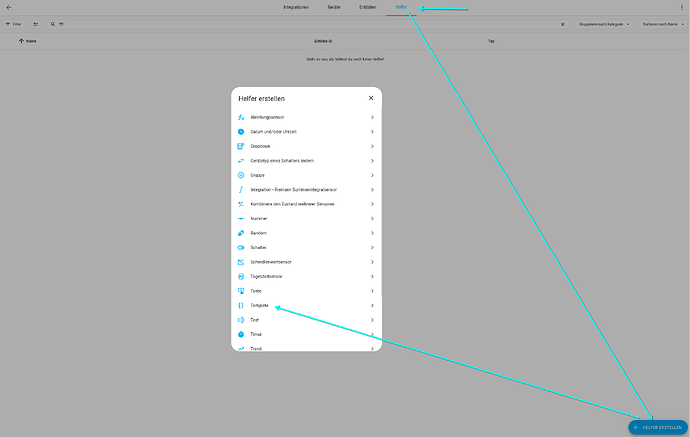Click the Random dice icon
Screen dimensions: 690x437
241,233
